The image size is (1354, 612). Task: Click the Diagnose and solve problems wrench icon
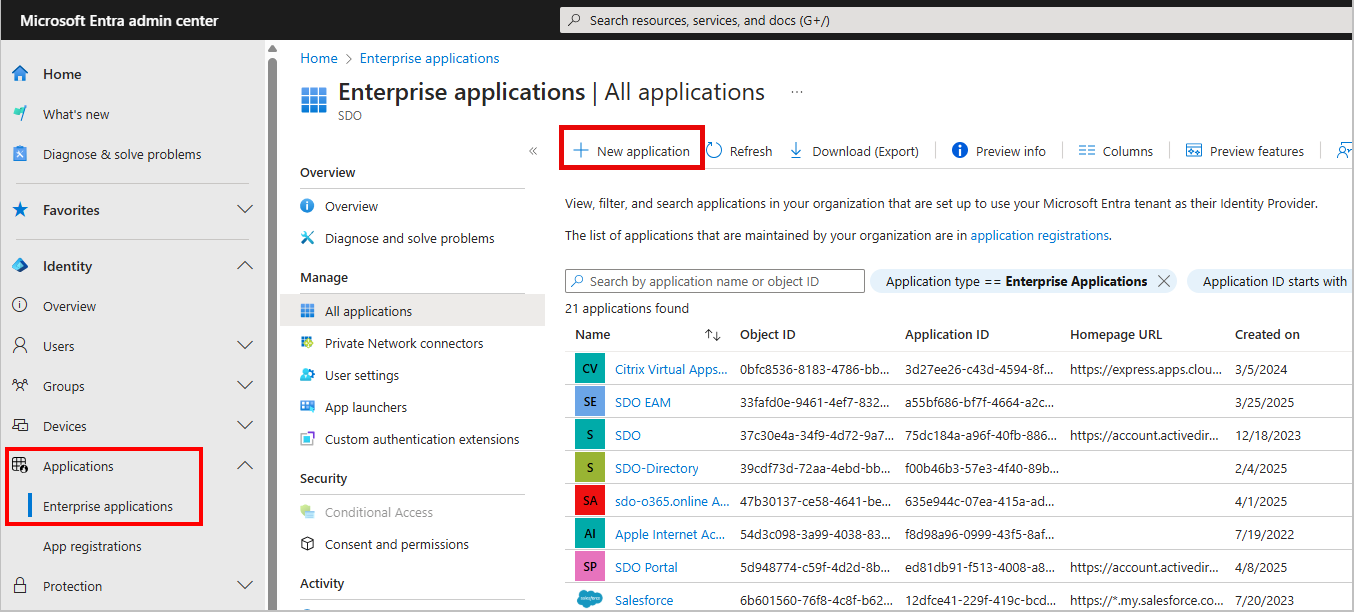click(307, 238)
